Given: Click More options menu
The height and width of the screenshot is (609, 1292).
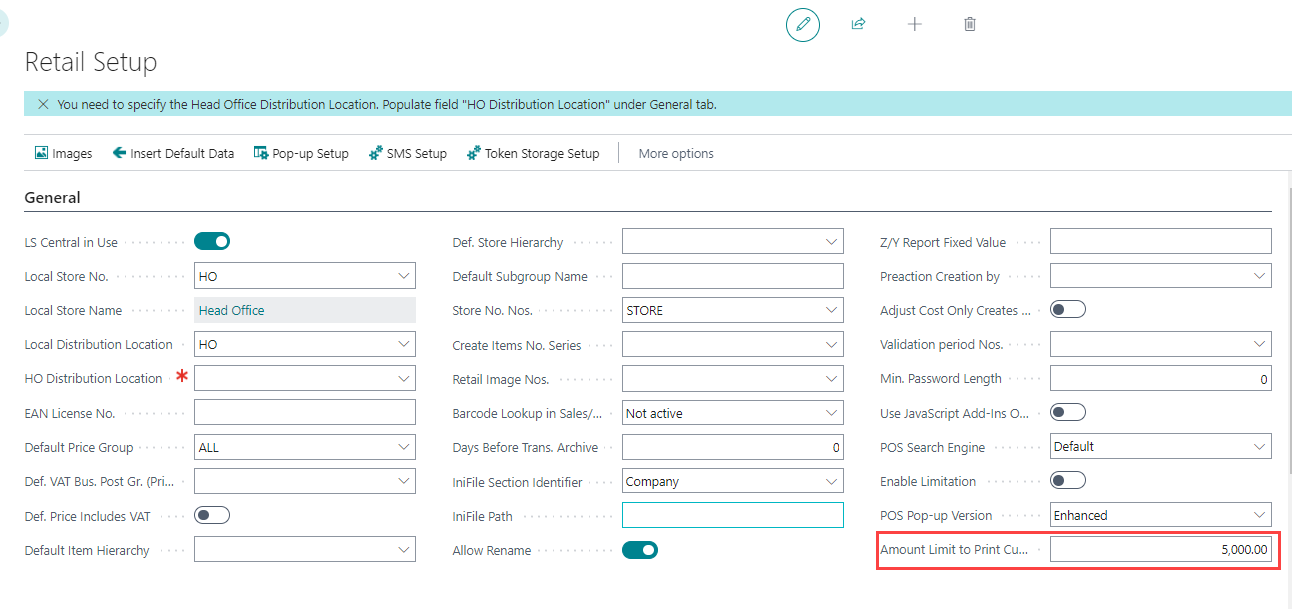Looking at the screenshot, I should [x=676, y=153].
